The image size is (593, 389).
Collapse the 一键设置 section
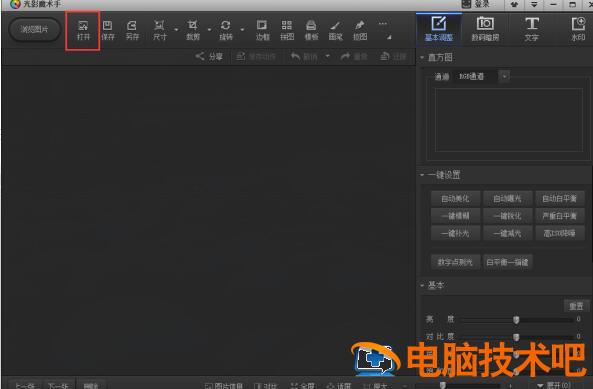[422, 175]
